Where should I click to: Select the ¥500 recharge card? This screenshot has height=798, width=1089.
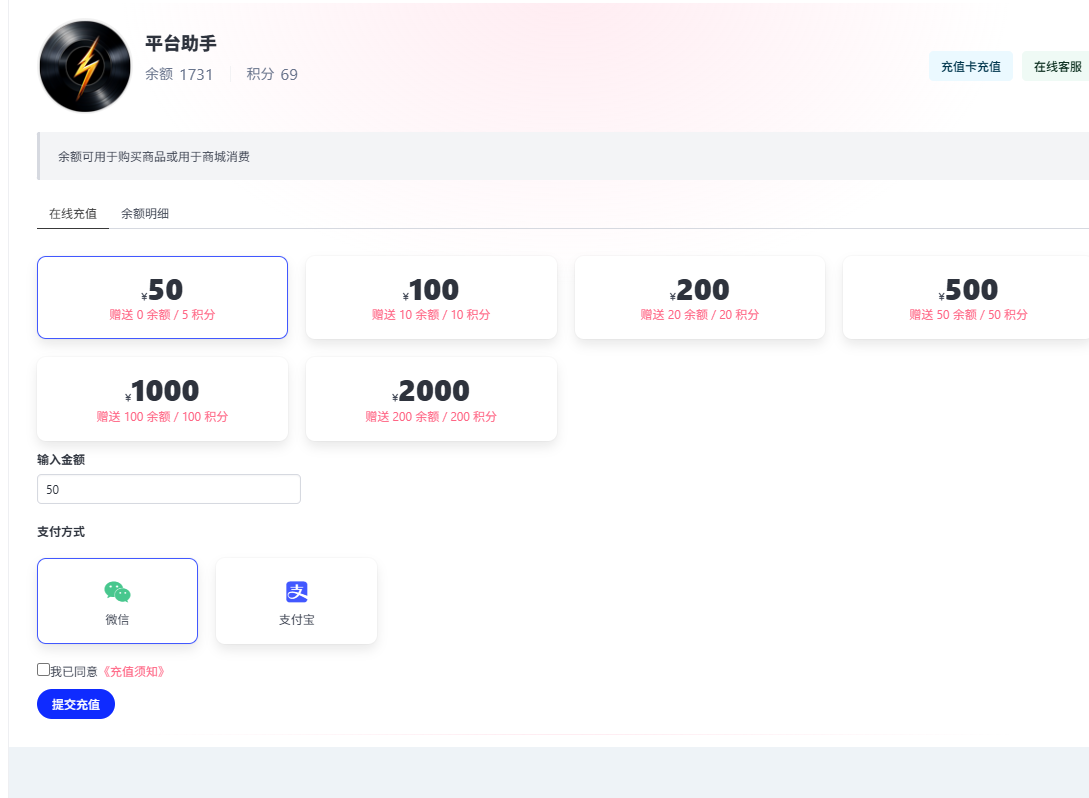point(966,298)
